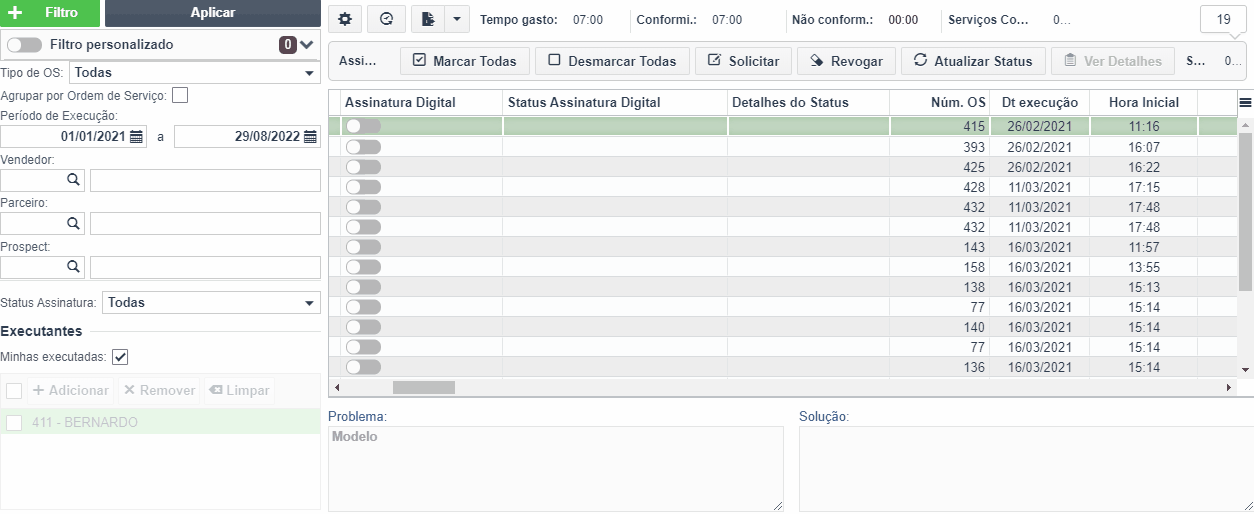The image size is (1254, 514).
Task: Click the Aplicar button
Action: [213, 13]
